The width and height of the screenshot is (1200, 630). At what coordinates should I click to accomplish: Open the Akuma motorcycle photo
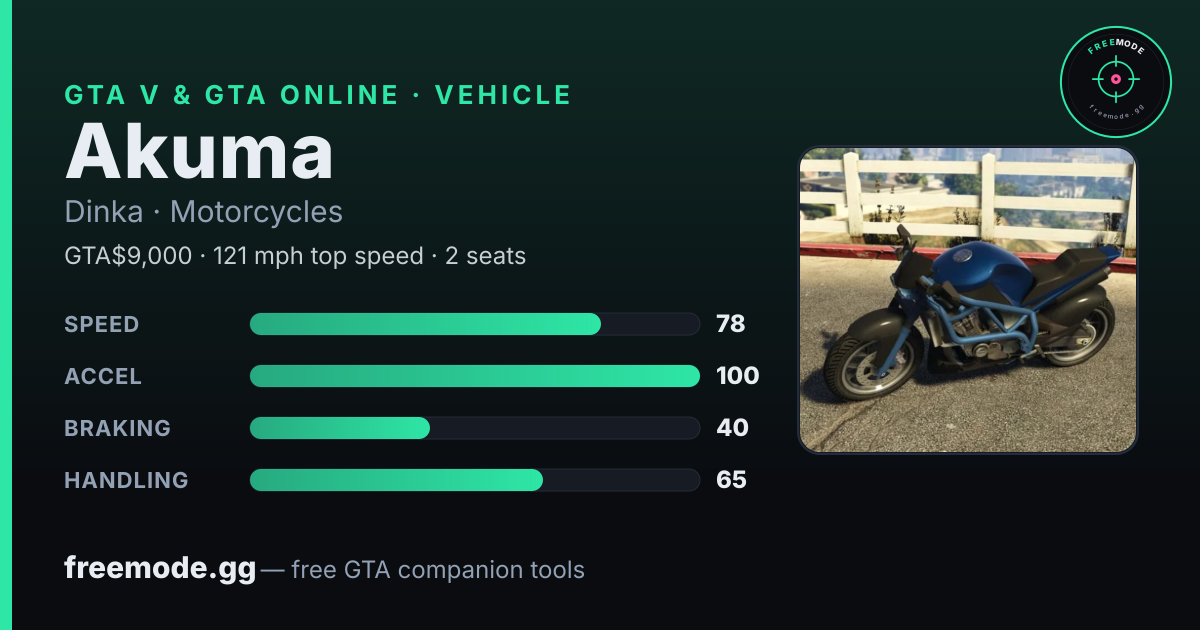click(968, 300)
